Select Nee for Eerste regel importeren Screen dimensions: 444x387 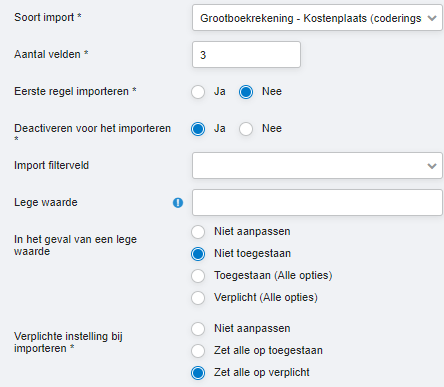click(x=246, y=92)
